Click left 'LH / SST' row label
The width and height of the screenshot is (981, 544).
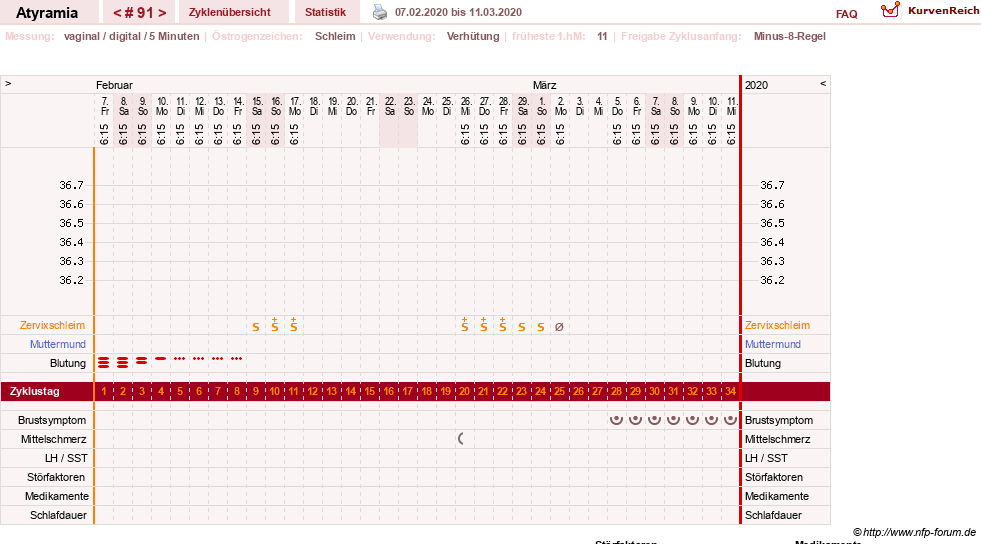pos(66,458)
